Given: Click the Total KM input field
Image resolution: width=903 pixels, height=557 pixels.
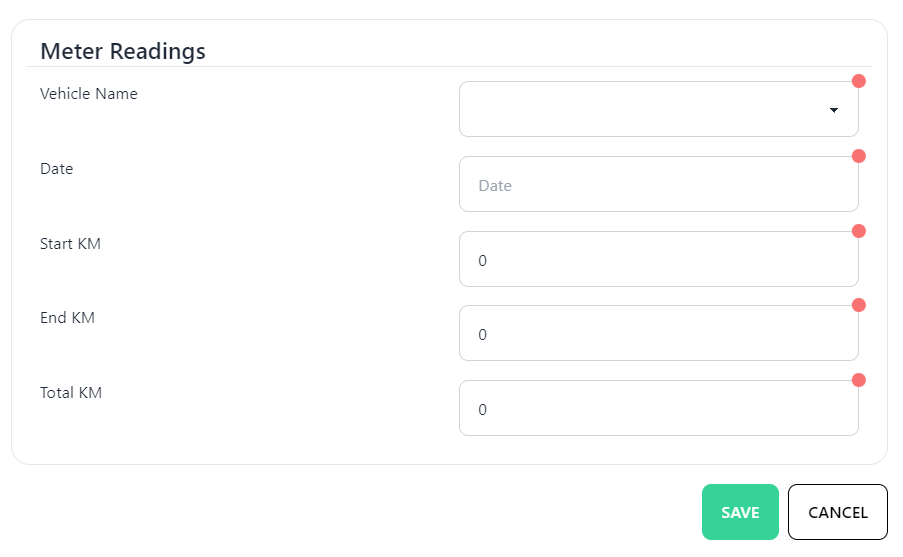Looking at the screenshot, I should tap(658, 408).
